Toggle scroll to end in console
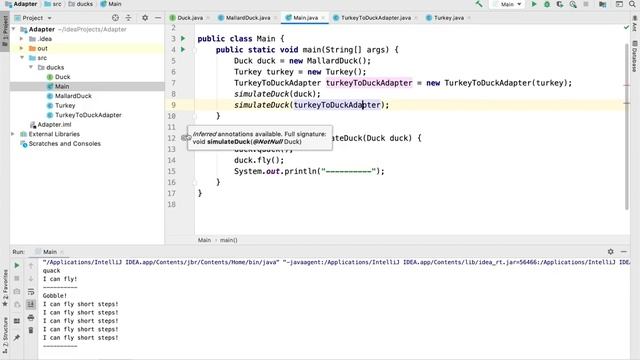This screenshot has width=640, height=360. (x=31, y=304)
